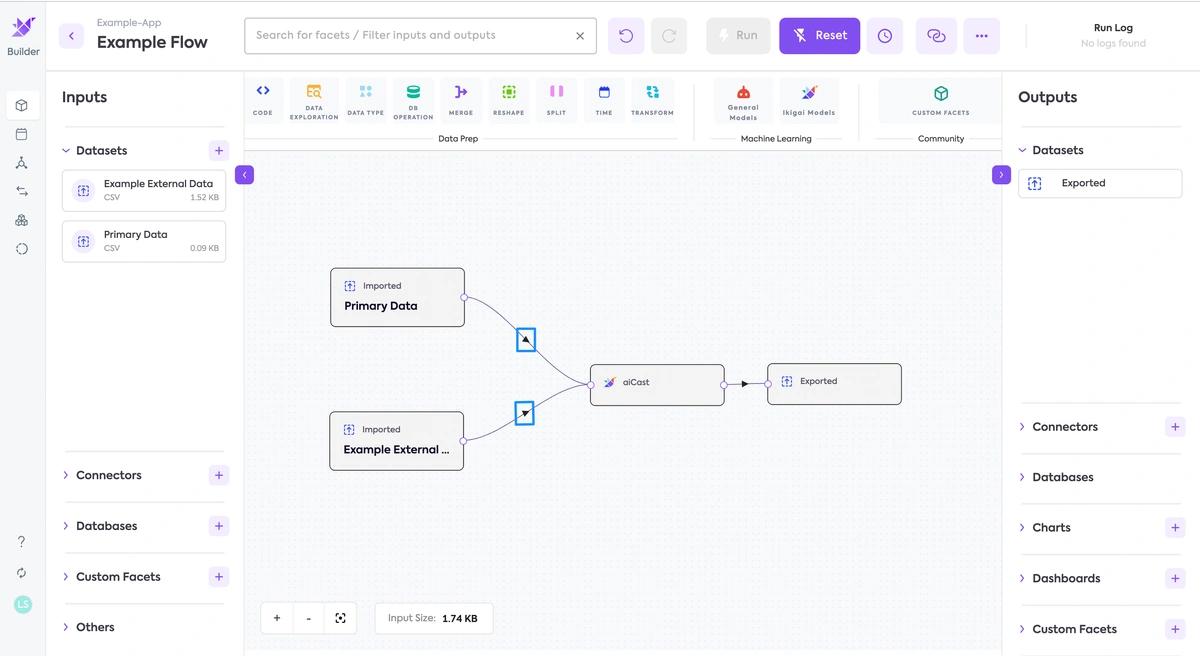The image size is (1200, 656).
Task: Add a new input dataset
Action: [219, 151]
